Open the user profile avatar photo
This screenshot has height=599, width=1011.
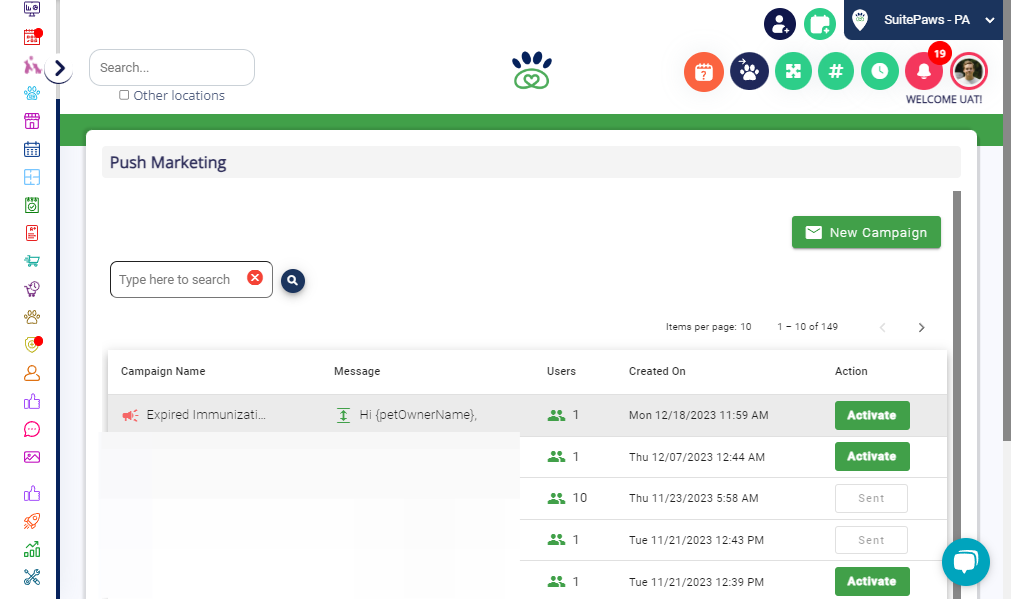click(x=968, y=71)
